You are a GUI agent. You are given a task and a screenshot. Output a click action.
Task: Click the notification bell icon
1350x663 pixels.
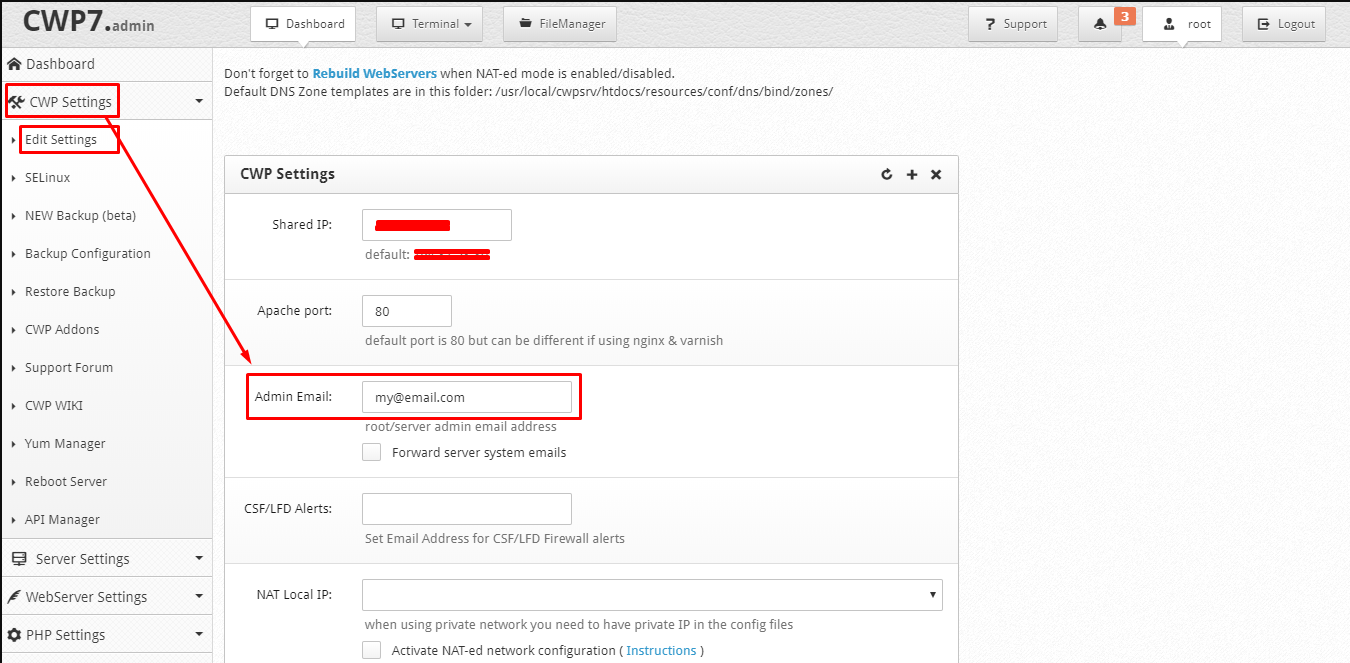click(x=1100, y=24)
